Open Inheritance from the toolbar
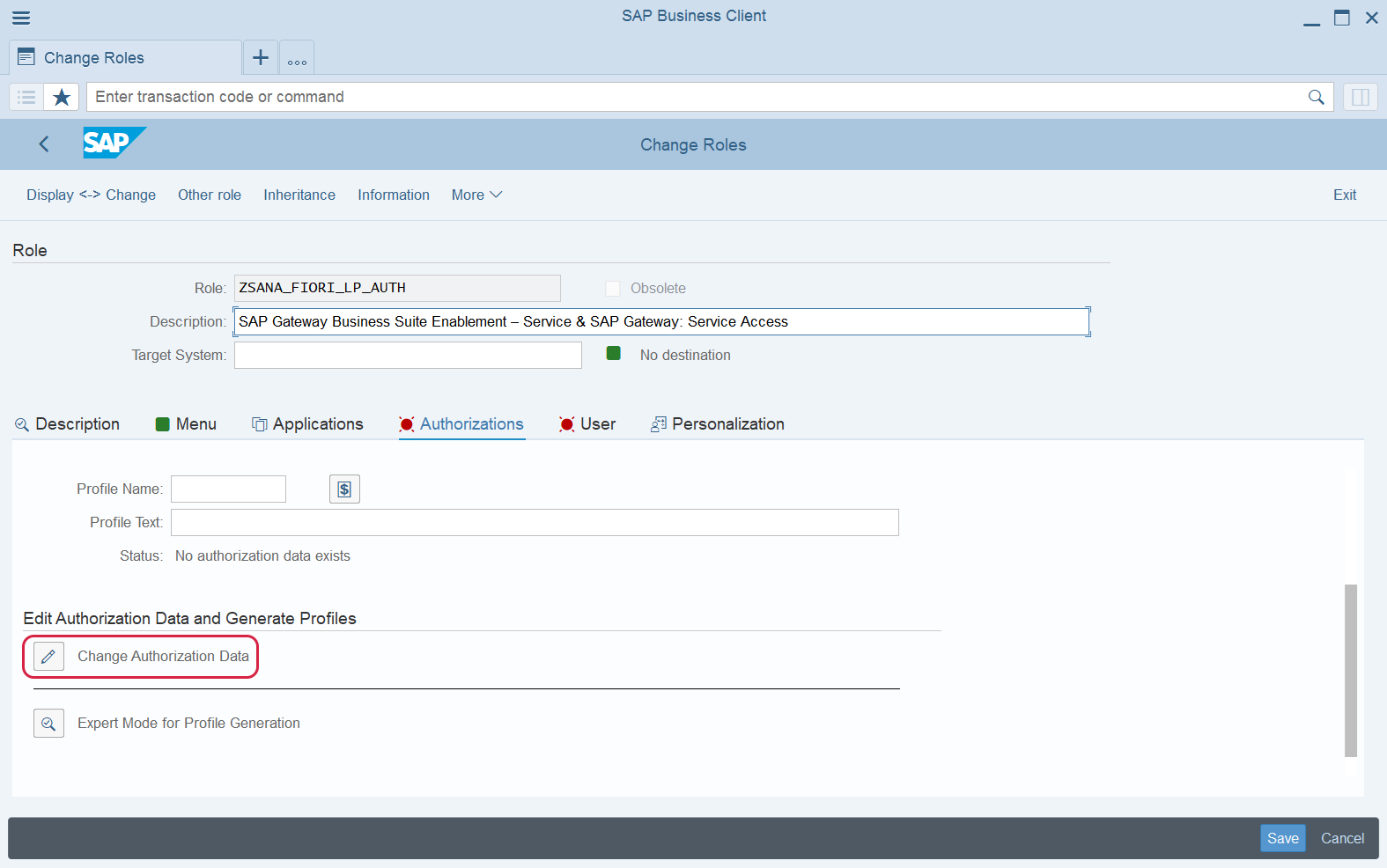 (x=299, y=195)
